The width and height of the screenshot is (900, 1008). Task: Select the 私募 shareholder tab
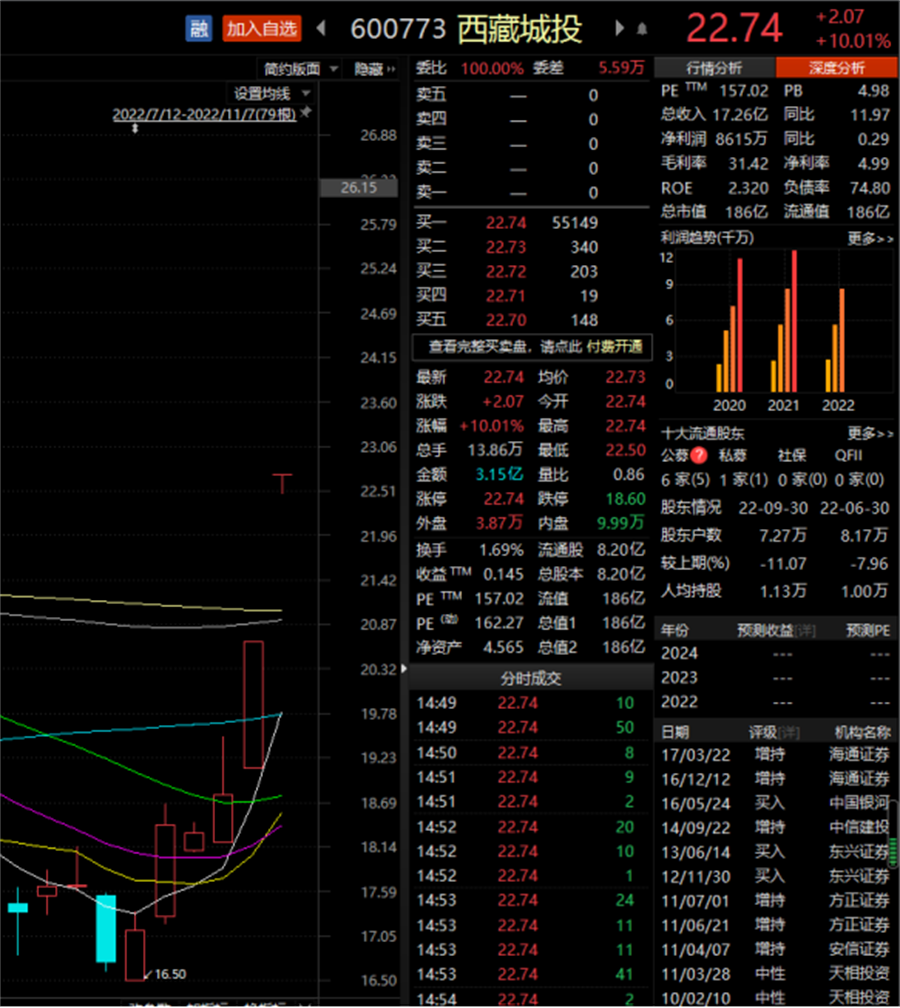(x=732, y=455)
